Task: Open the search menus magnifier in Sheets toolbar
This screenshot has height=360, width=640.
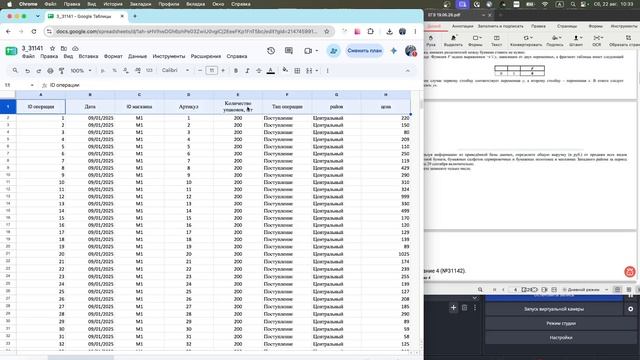Action: click(15, 71)
